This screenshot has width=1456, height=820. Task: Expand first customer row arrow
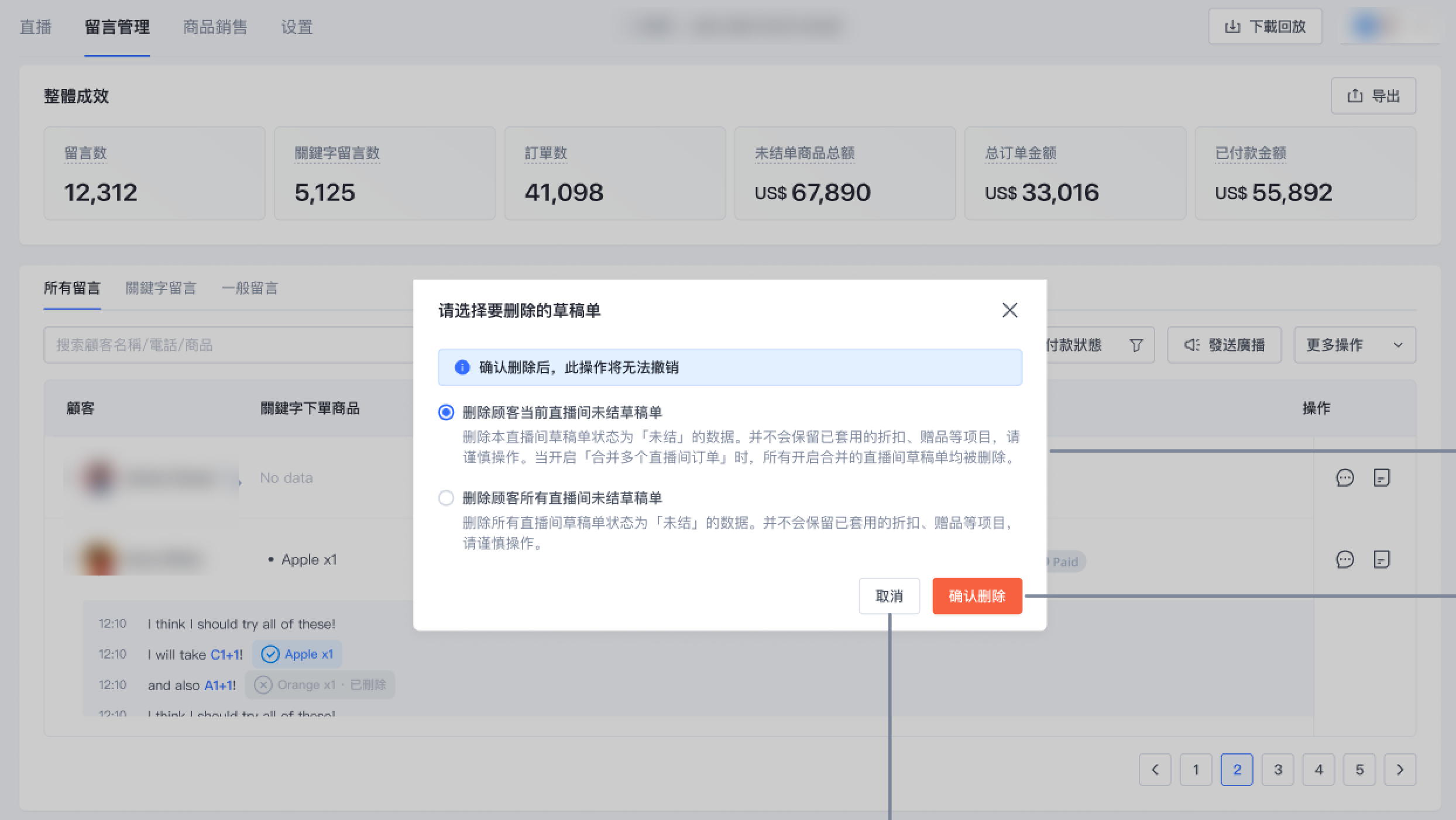click(239, 483)
